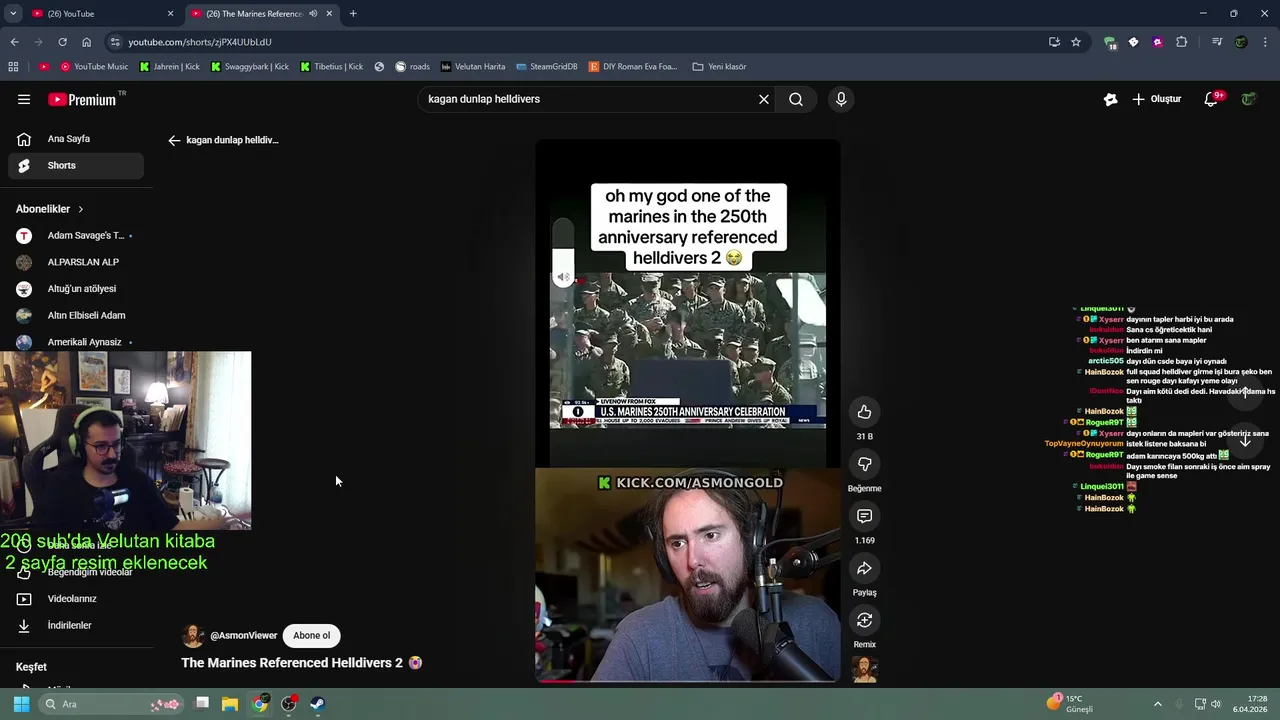The height and width of the screenshot is (720, 1280).
Task: Open the sound thumbnail below Remix
Action: 864,670
